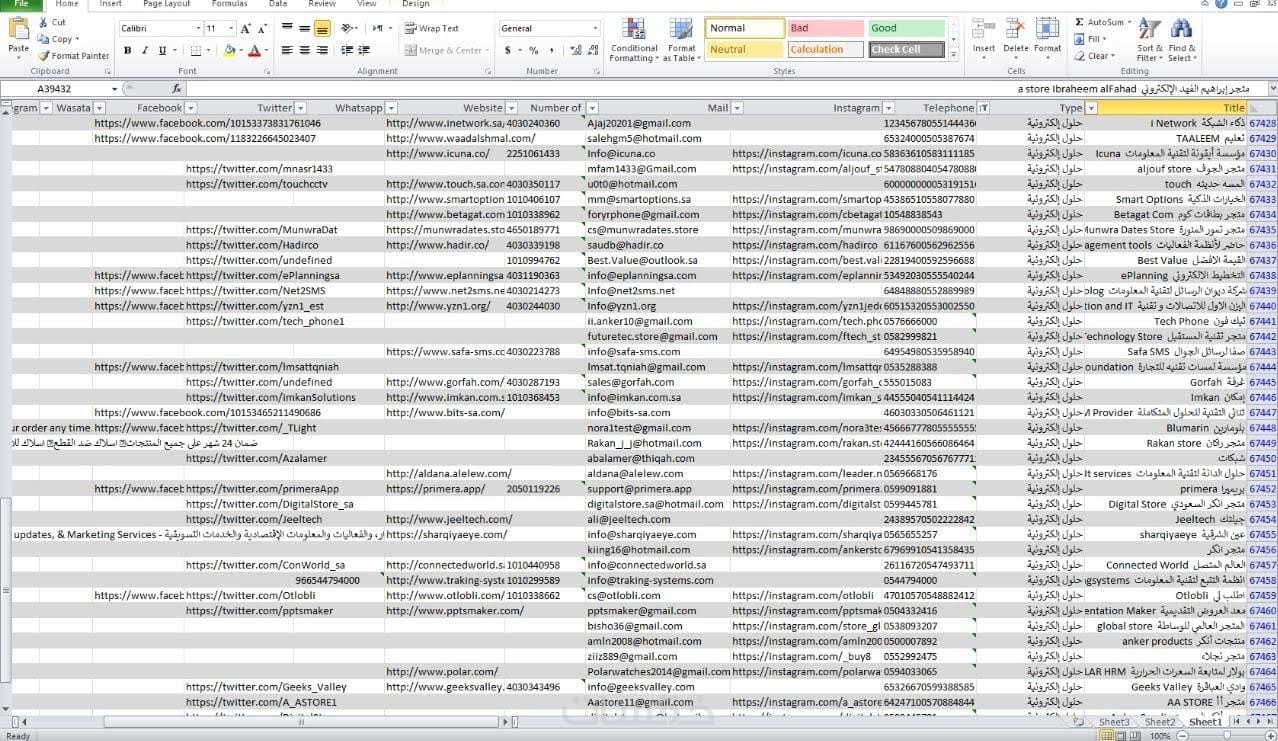Toggle Bold formatting
The height and width of the screenshot is (741, 1278).
tap(128, 50)
